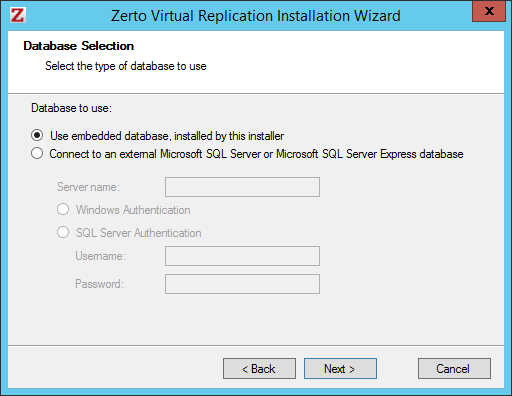Screen dimensions: 512x396
Task: Go to the previous step with Back
Action: [x=259, y=369]
